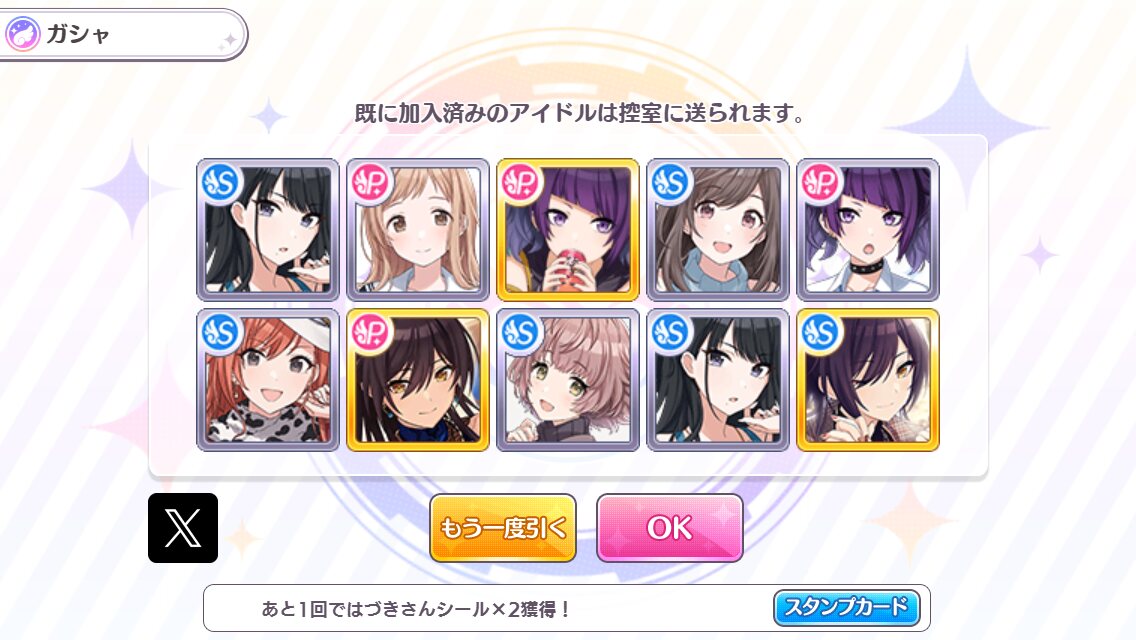Select the orange-haired idol in cow print
The width and height of the screenshot is (1136, 640).
(268, 380)
